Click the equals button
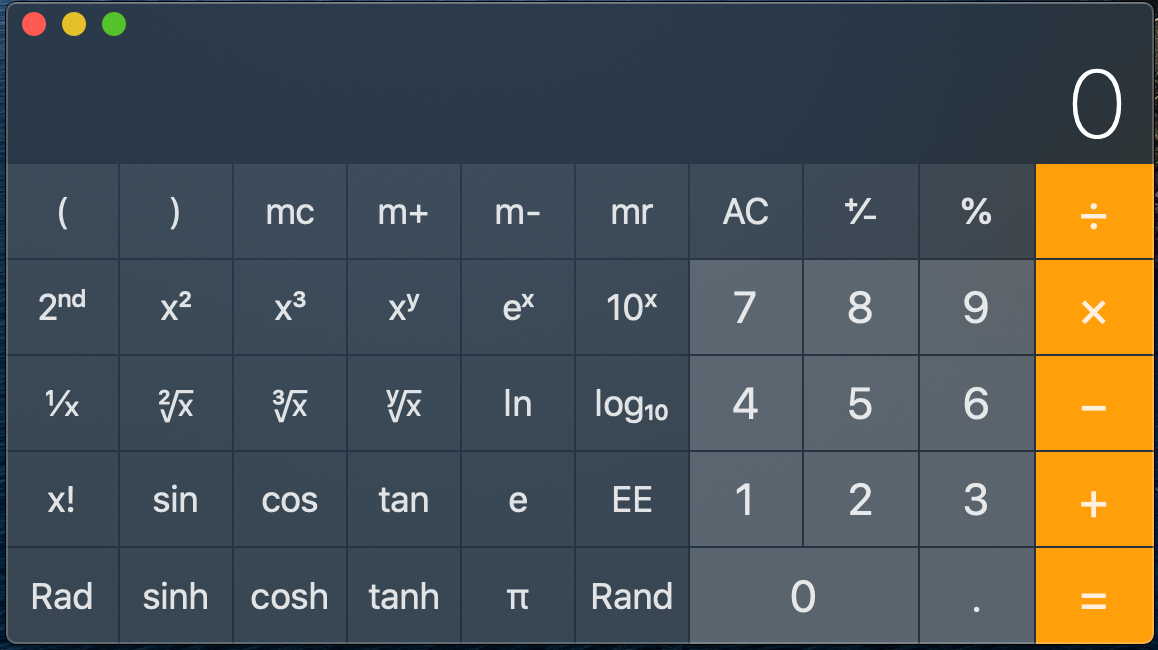The image size is (1158, 650). [x=1094, y=596]
